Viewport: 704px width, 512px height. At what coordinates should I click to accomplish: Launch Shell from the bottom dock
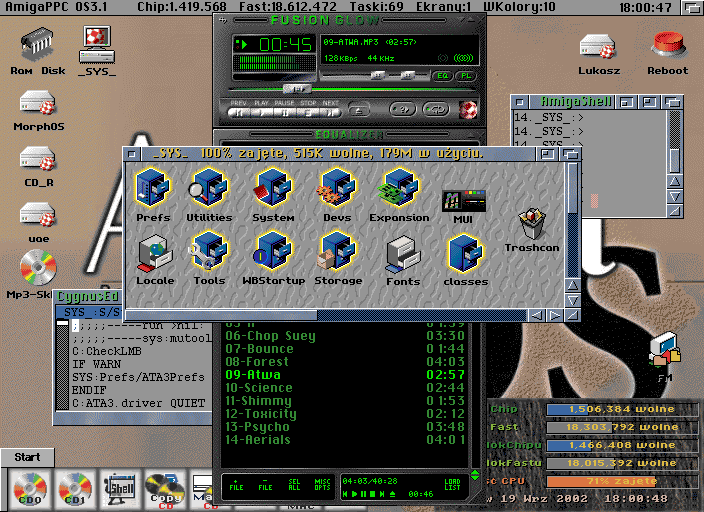tap(119, 489)
